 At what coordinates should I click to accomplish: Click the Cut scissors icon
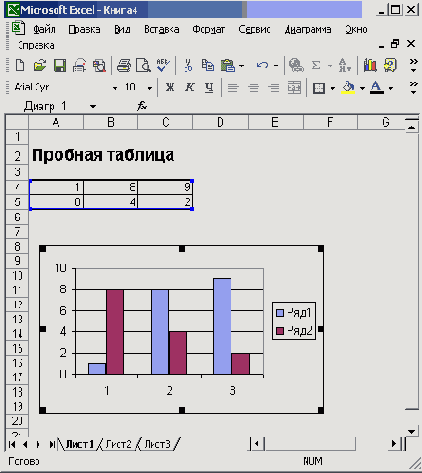tap(188, 65)
